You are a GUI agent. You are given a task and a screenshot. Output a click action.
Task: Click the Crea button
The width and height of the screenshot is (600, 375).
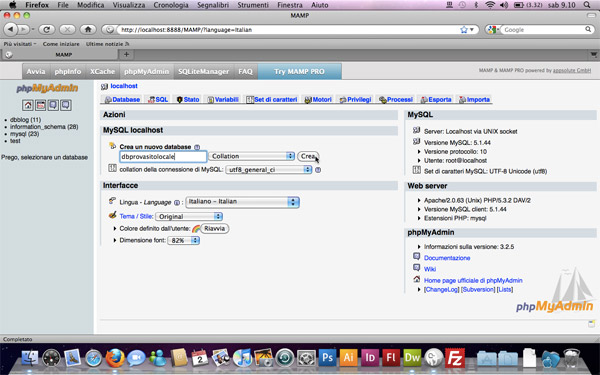coord(308,156)
